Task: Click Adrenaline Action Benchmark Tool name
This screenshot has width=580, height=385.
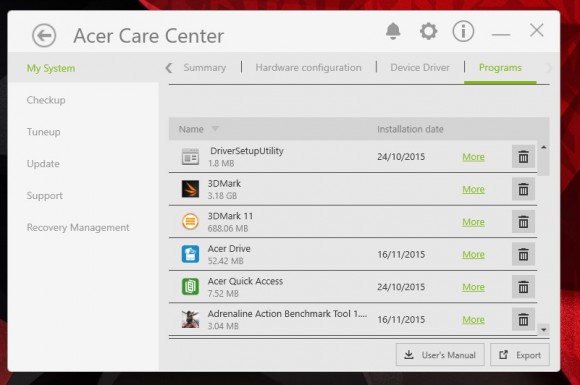Action: (287, 314)
